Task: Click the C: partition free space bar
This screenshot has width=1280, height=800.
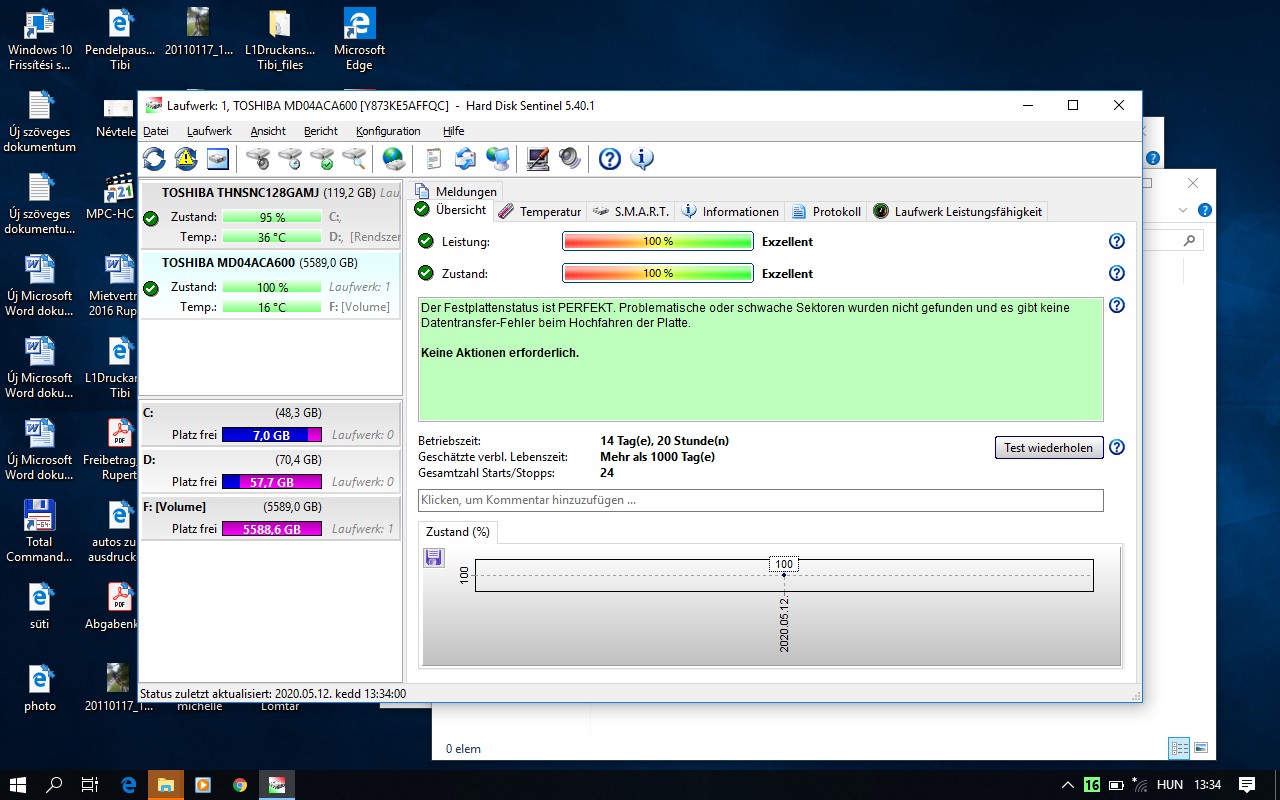Action: [x=271, y=436]
